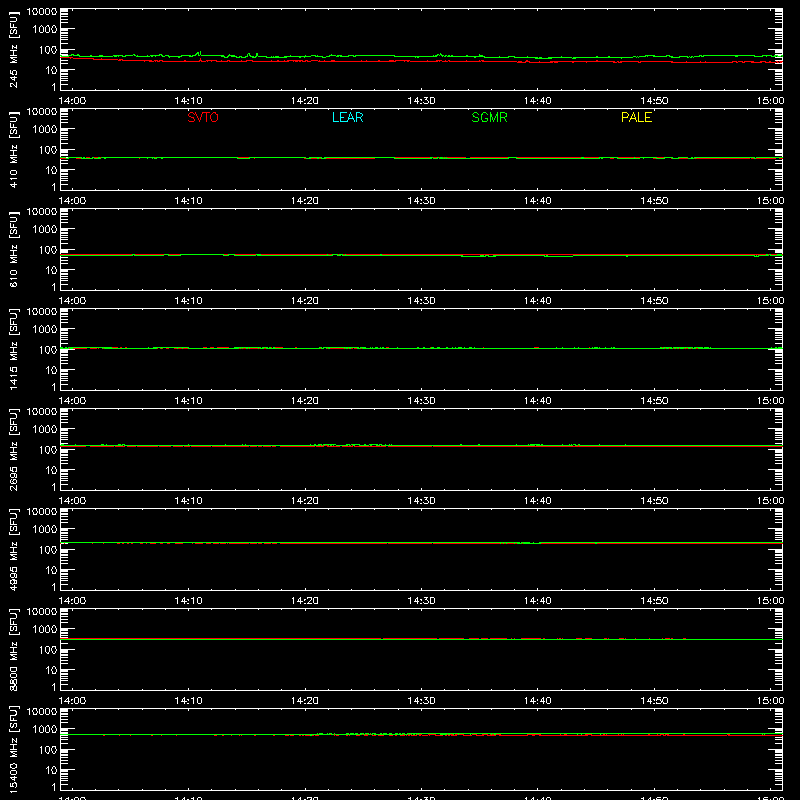Click 14:50 time label below 4995 MHz plot

[654, 601]
